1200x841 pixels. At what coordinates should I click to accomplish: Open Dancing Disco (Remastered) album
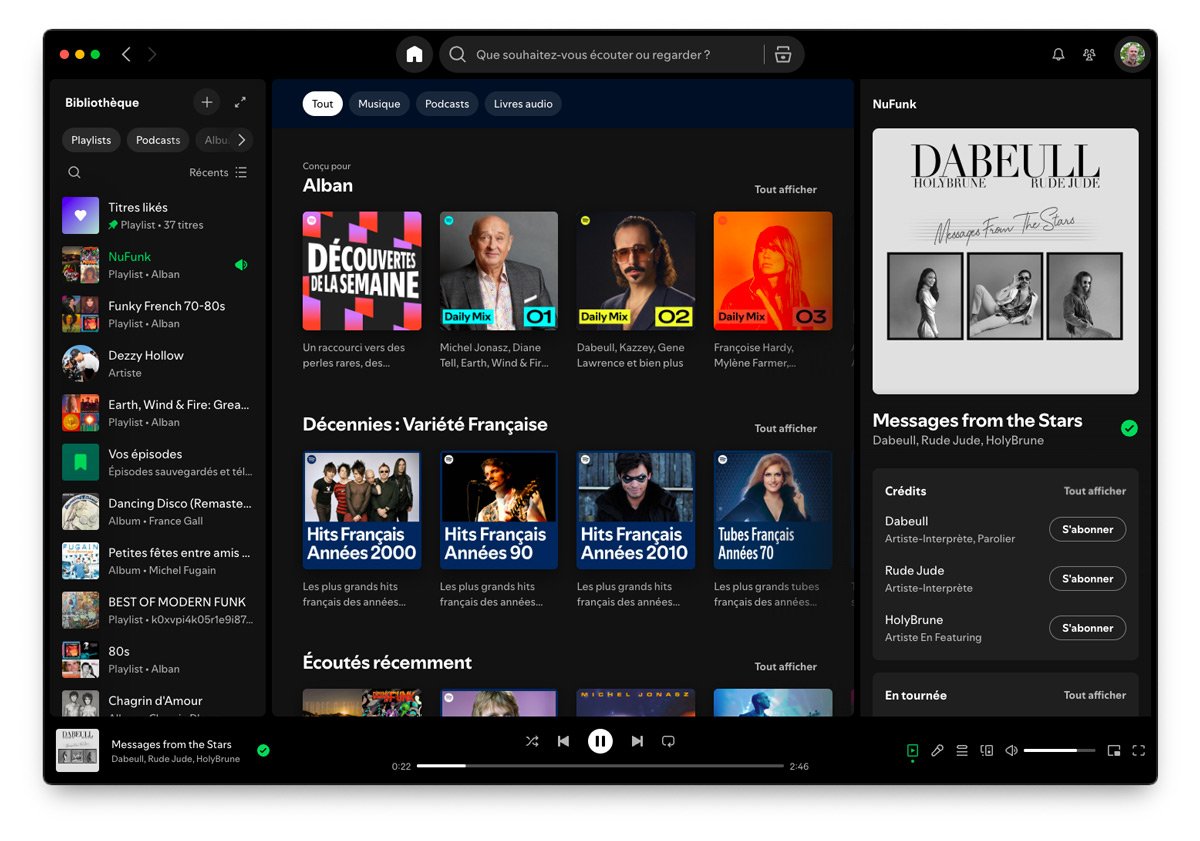tap(158, 511)
